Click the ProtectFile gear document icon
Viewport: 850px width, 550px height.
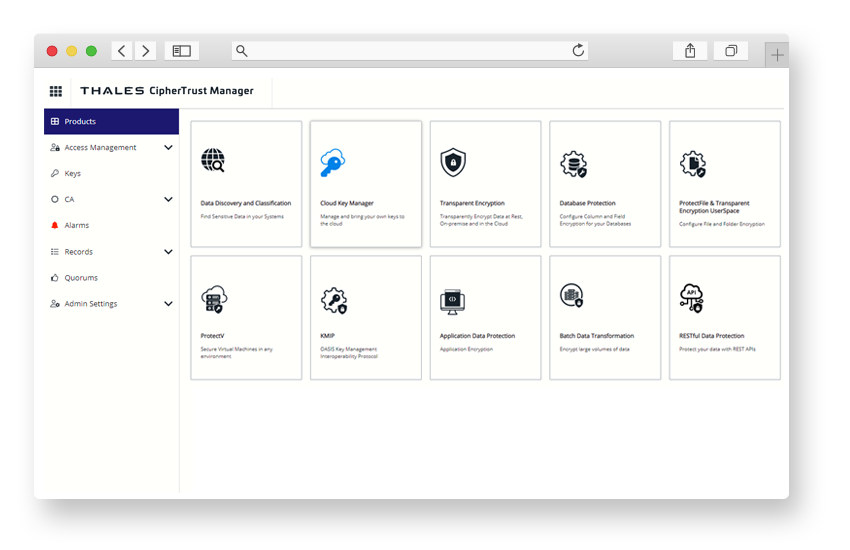693,164
